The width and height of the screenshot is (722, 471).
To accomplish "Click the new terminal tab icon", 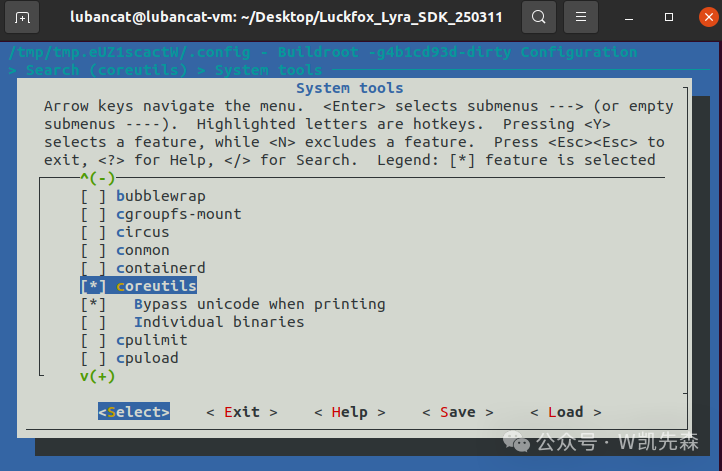I will coord(22,18).
